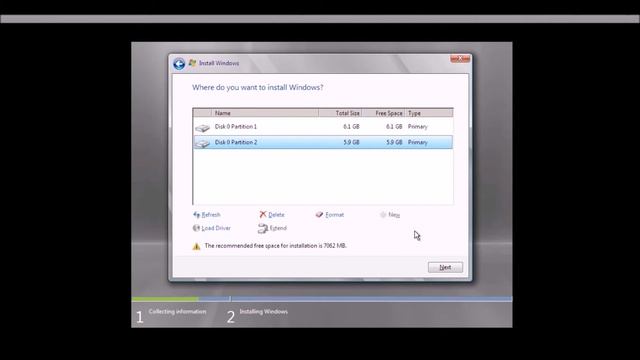Refresh the partition list

211,215
